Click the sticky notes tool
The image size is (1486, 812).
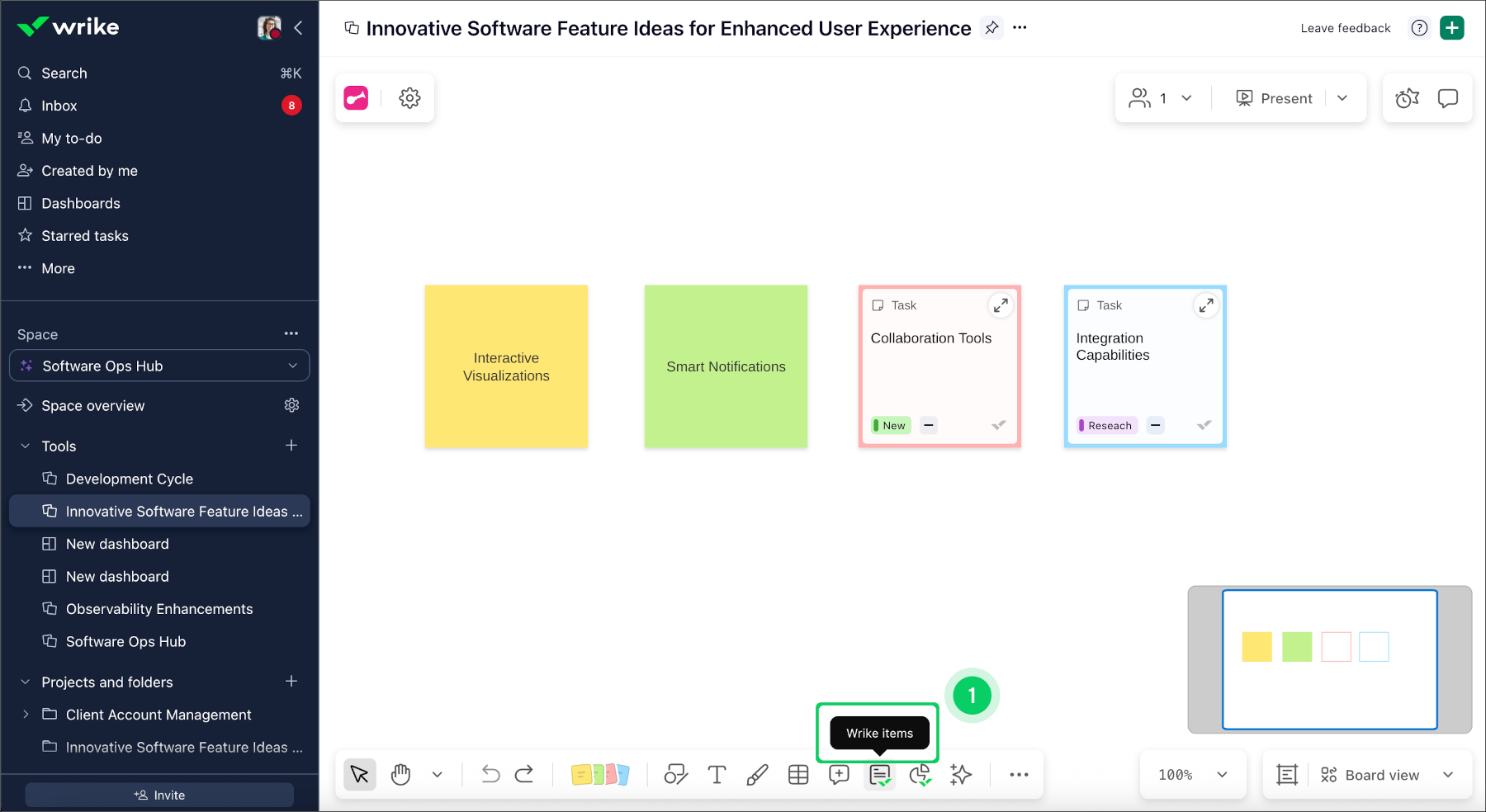tap(600, 775)
